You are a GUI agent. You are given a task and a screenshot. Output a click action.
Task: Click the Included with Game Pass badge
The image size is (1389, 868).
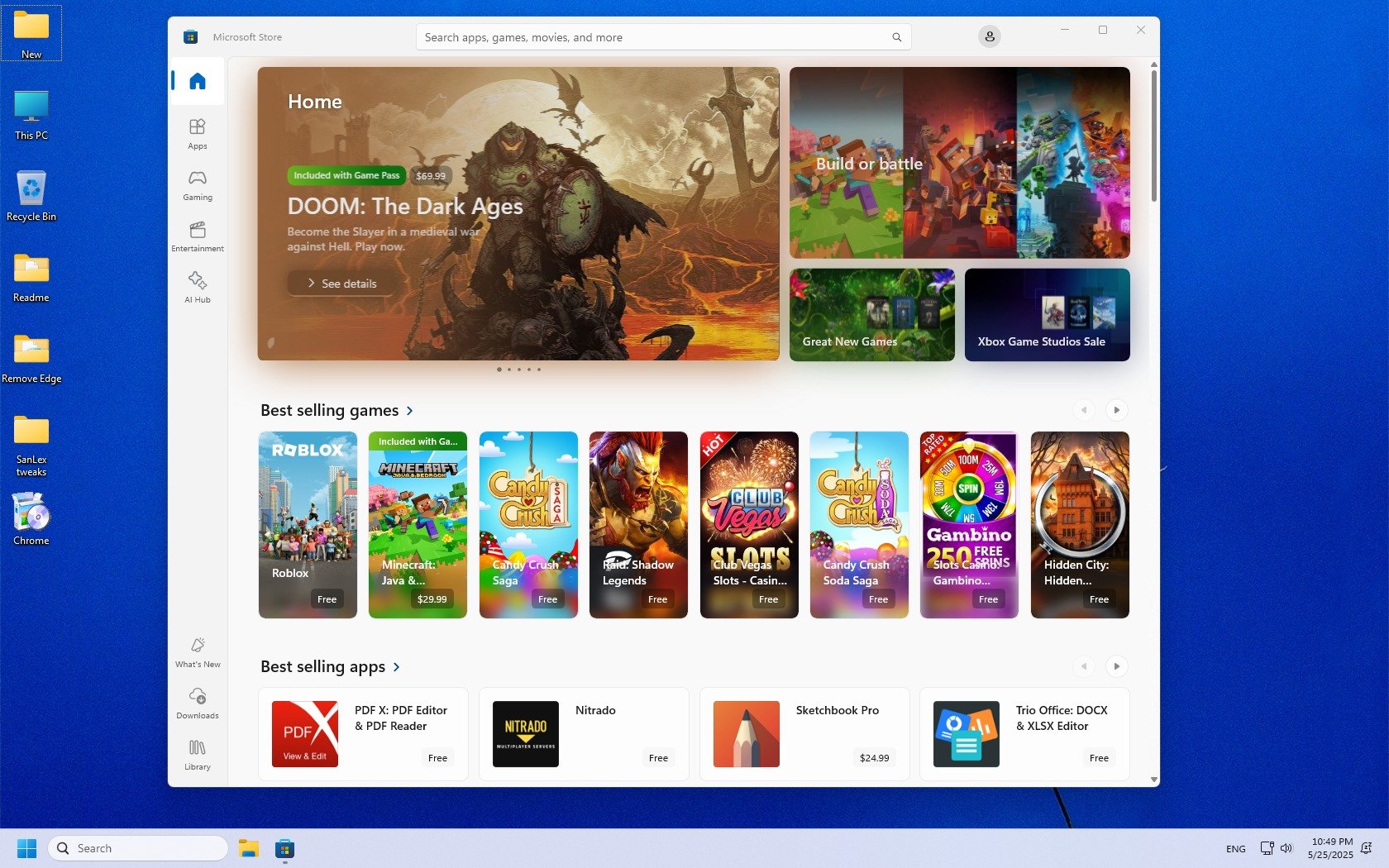click(x=346, y=175)
